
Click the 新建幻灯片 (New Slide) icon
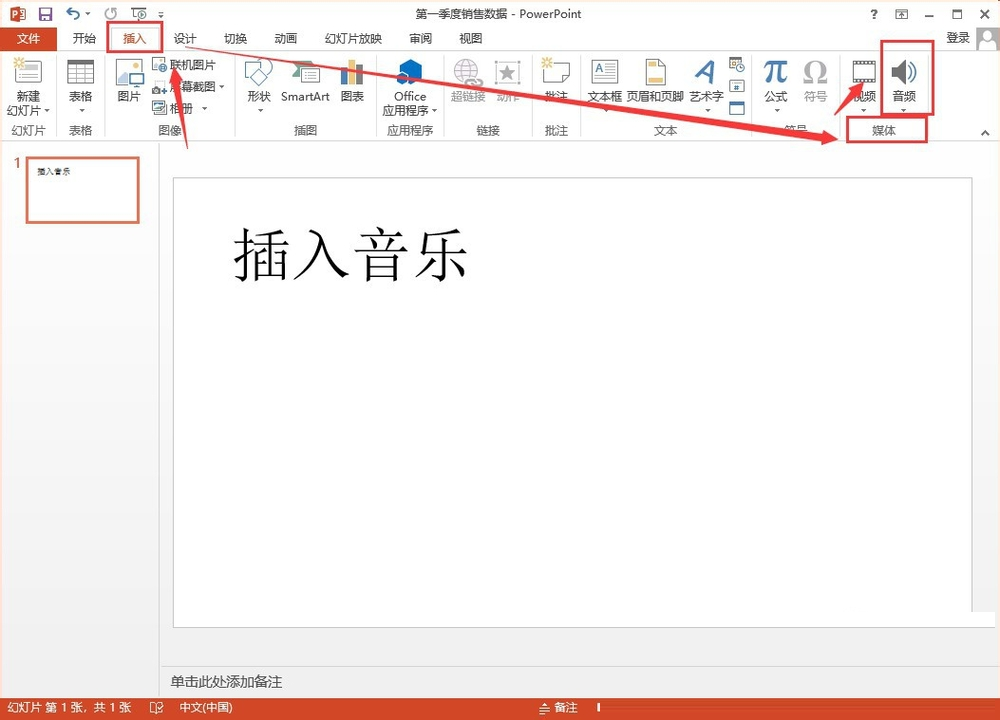point(28,71)
